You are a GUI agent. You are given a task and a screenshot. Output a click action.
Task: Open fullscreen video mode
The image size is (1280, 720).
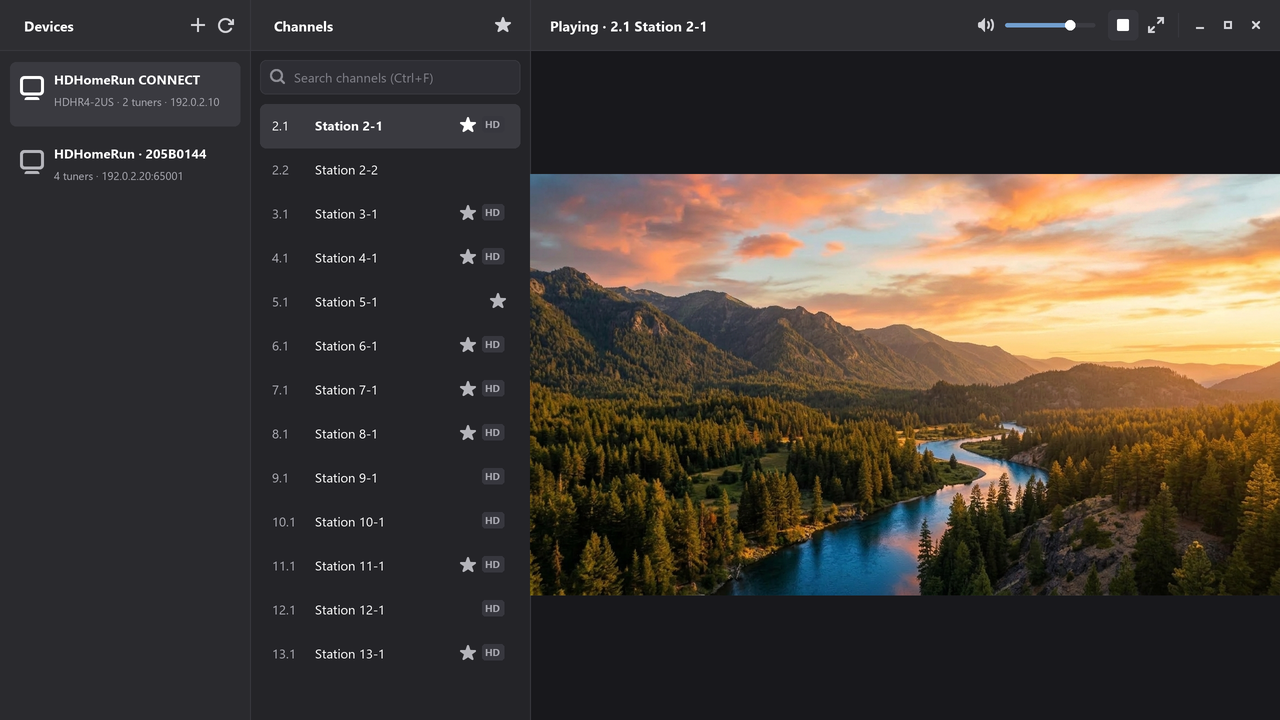pyautogui.click(x=1156, y=25)
